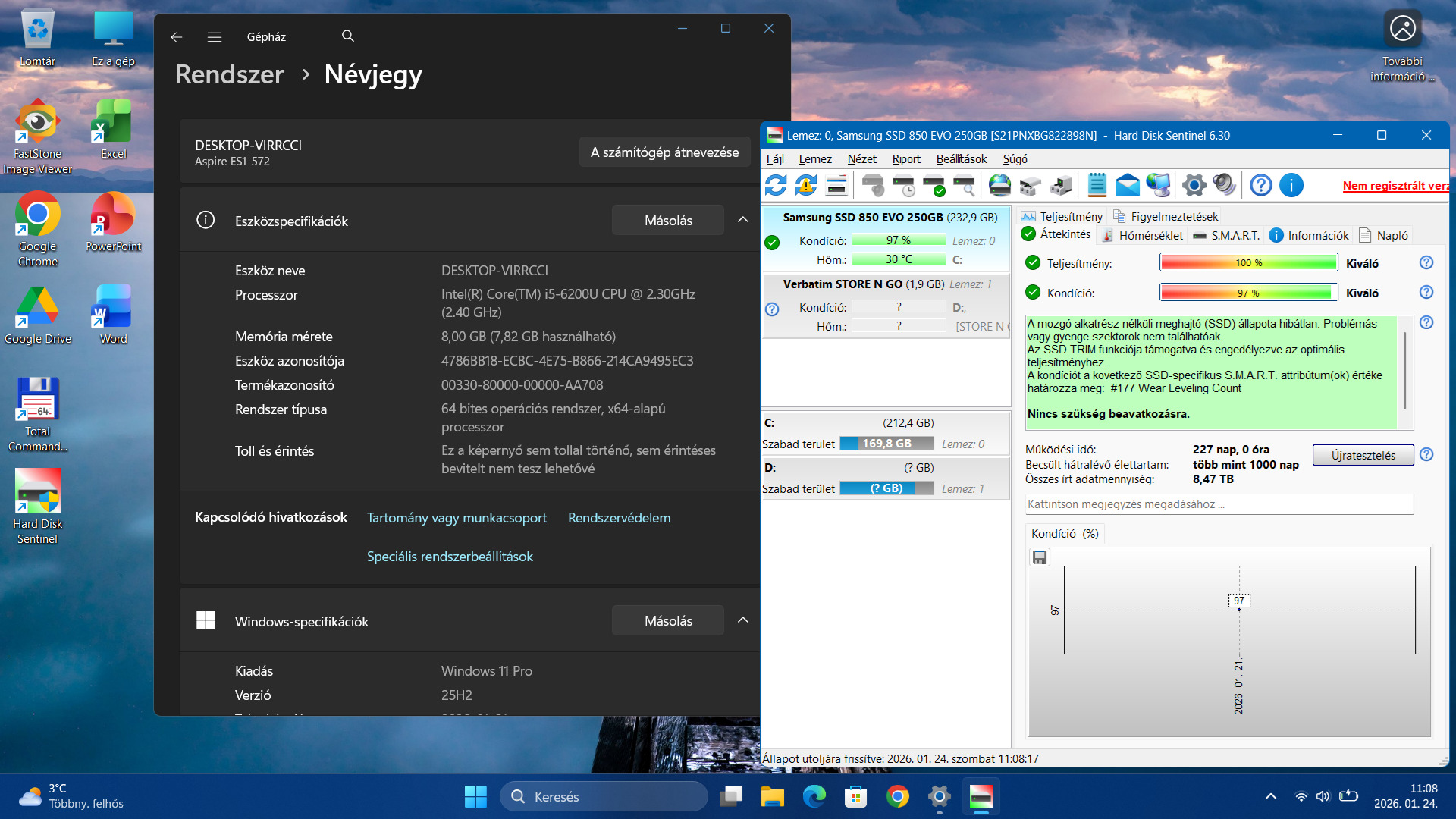Click the save icon above condition graph
The image size is (1456, 819).
pyautogui.click(x=1040, y=557)
